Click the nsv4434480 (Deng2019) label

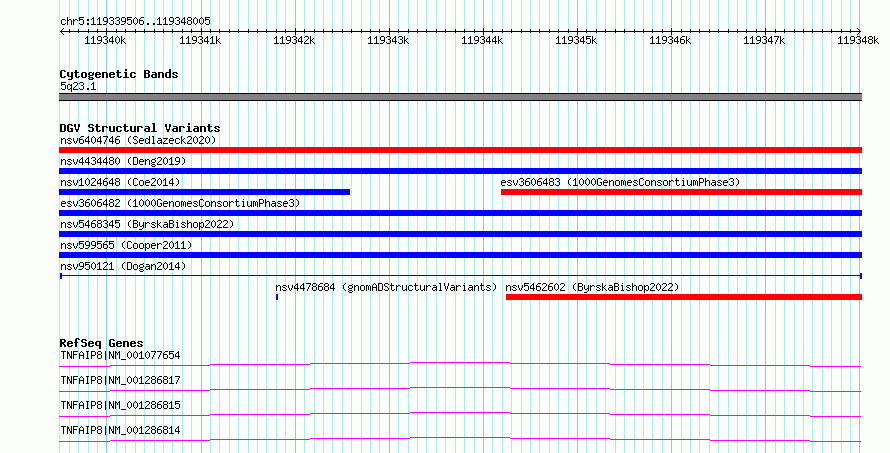pyautogui.click(x=123, y=161)
